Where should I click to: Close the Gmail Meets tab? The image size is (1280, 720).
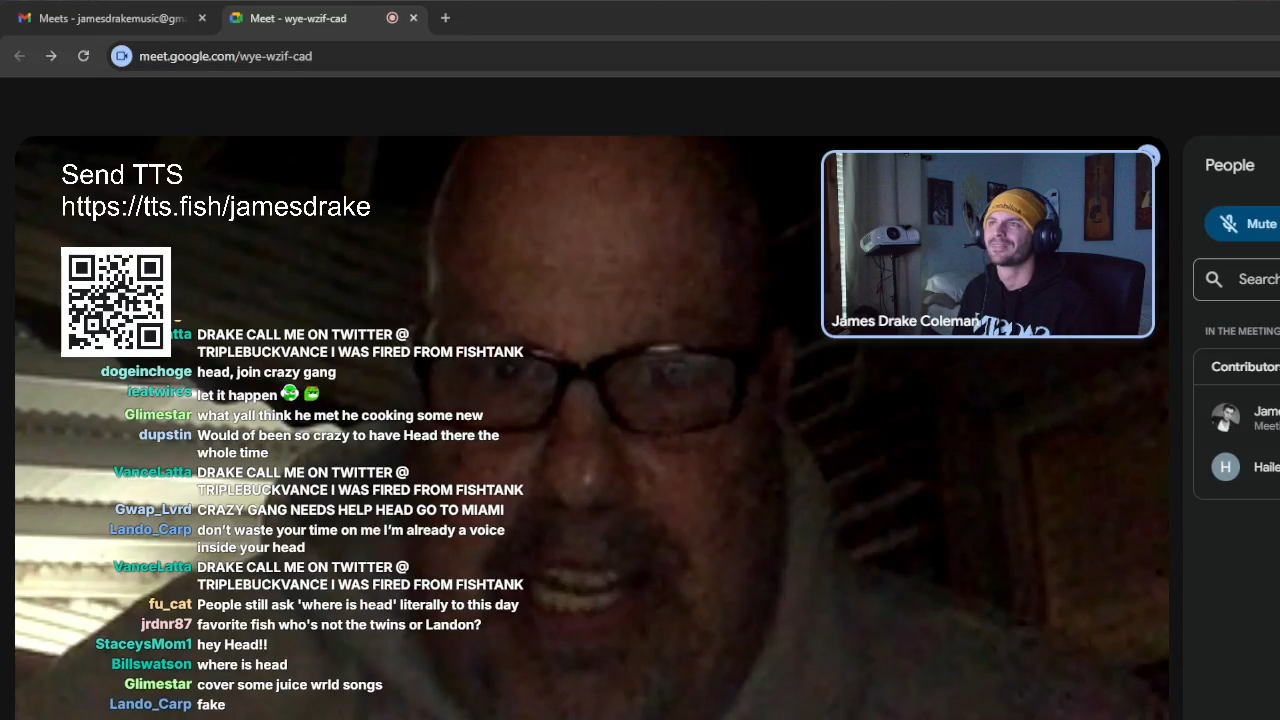click(x=202, y=18)
